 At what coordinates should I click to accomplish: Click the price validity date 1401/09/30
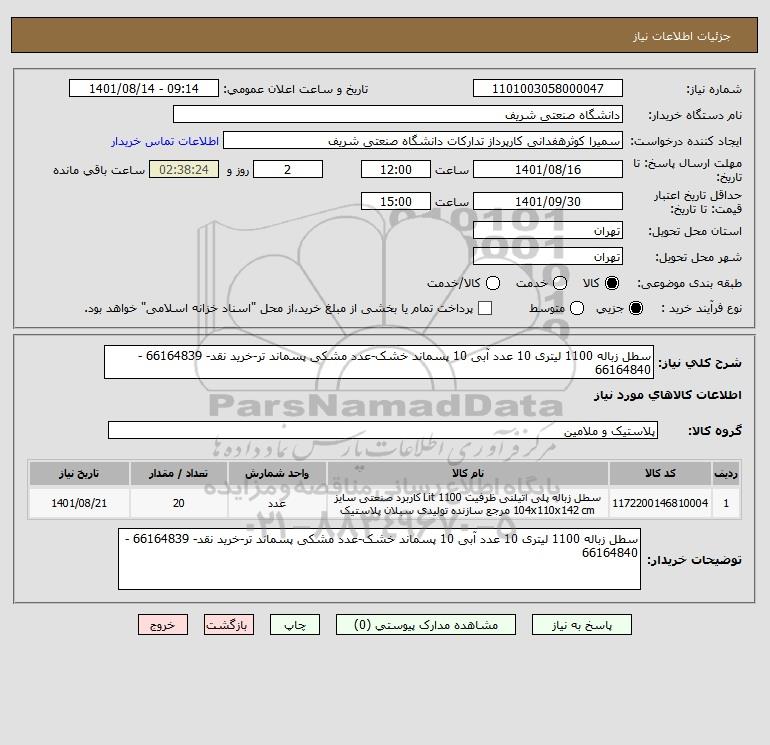548,201
